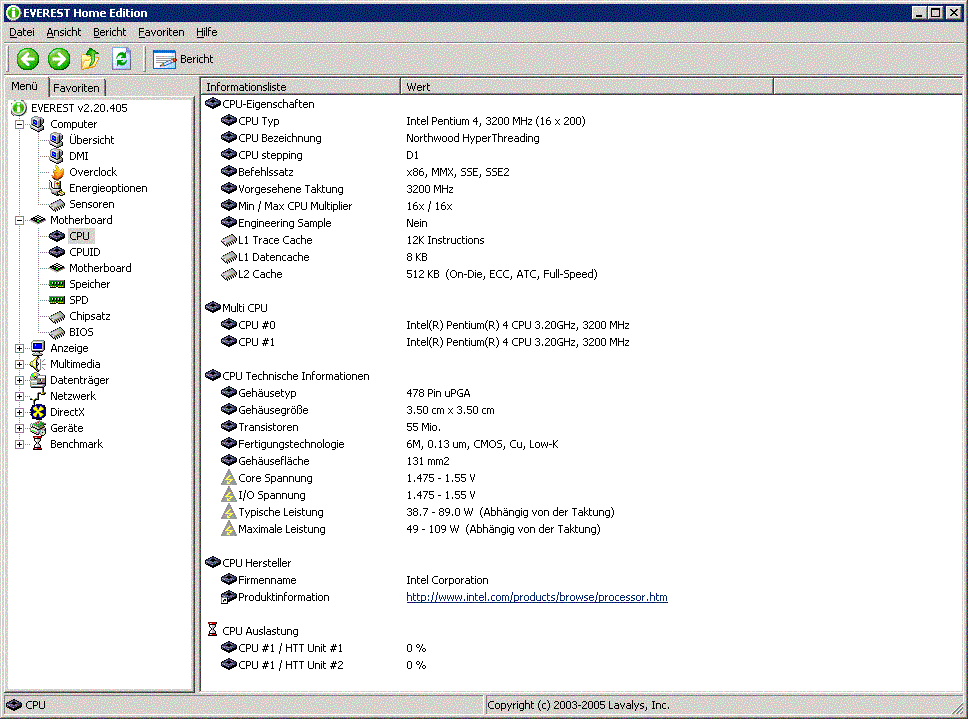Select the Sensoren icon in tree

57,204
